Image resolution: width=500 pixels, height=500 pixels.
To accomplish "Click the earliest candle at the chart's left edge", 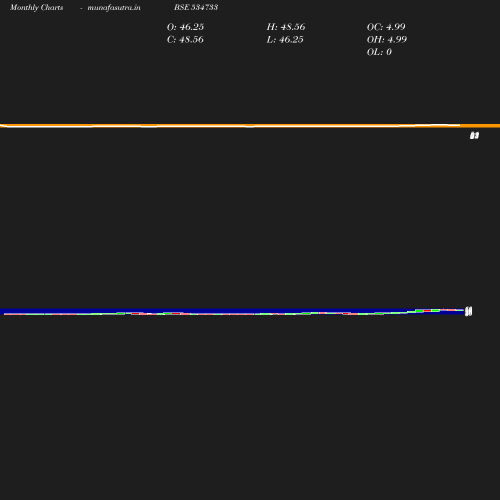I will click(7, 314).
